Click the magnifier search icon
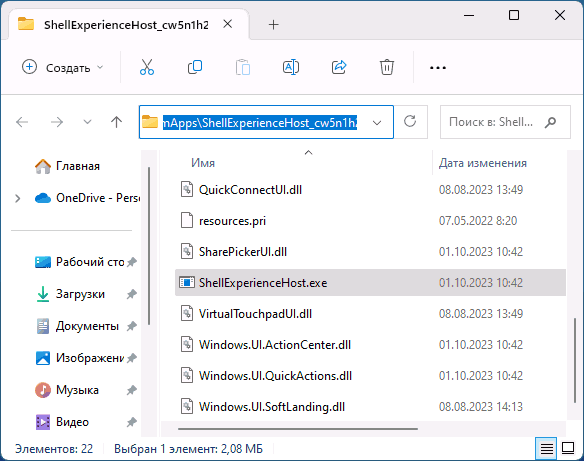 (x=550, y=122)
